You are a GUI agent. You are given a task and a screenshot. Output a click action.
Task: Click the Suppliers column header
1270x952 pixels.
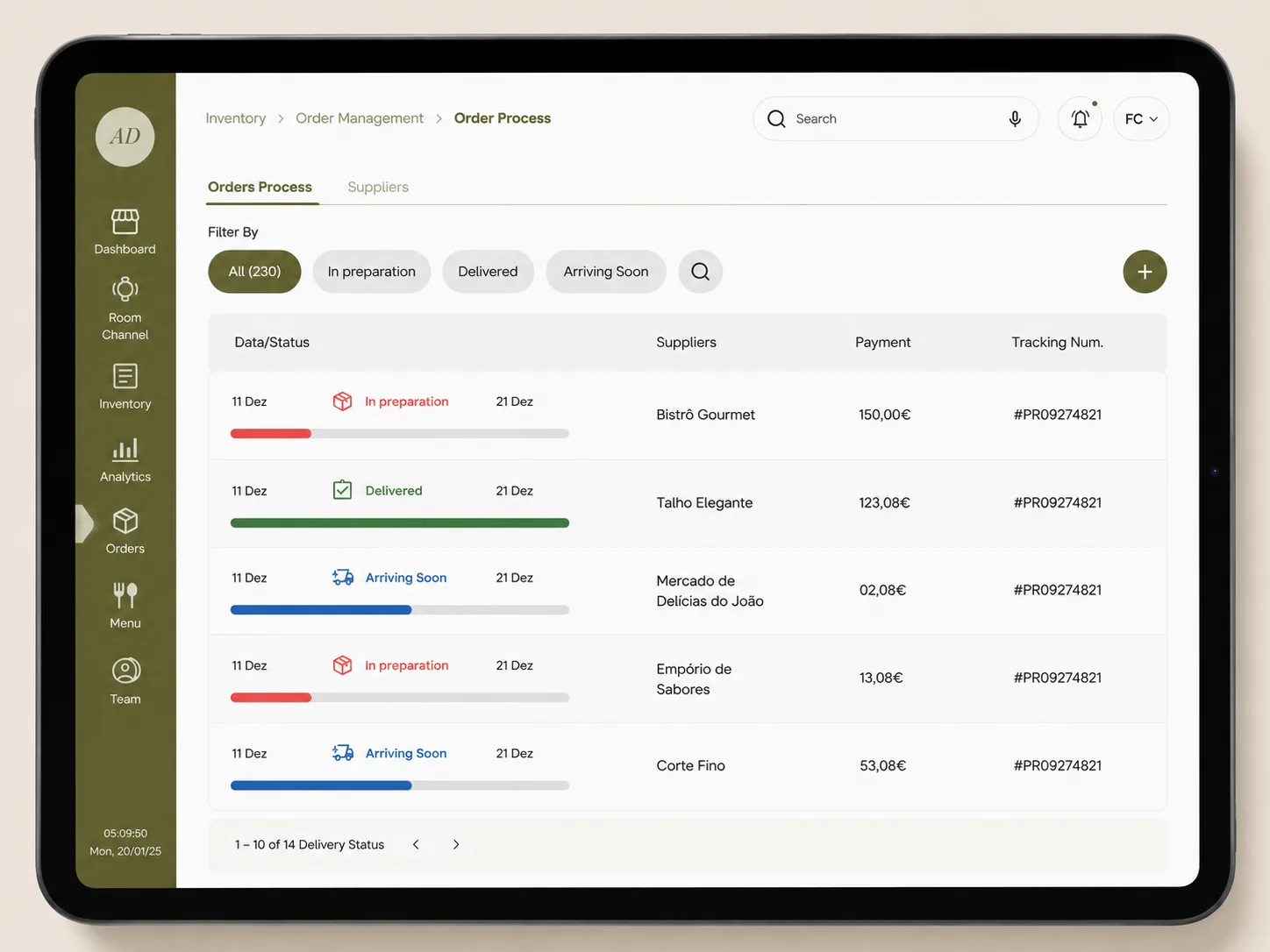coord(687,343)
